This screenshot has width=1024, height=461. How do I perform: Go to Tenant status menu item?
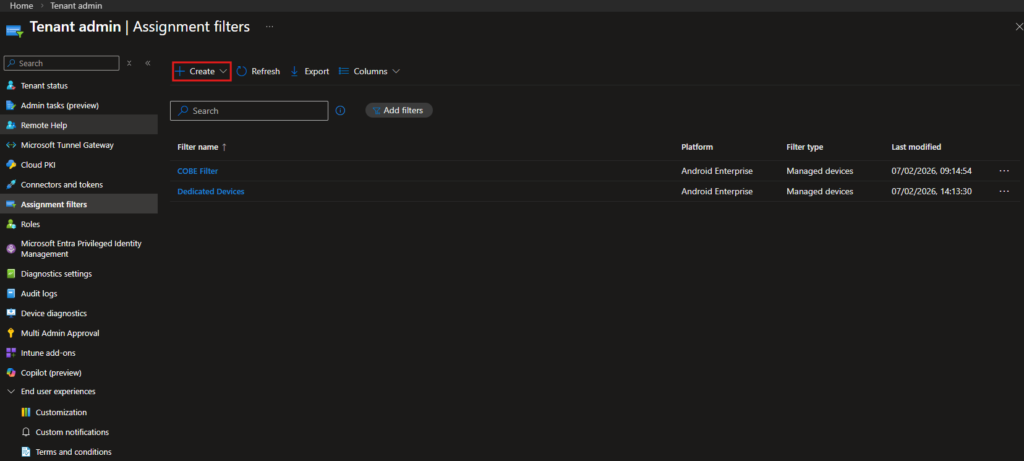click(x=44, y=86)
